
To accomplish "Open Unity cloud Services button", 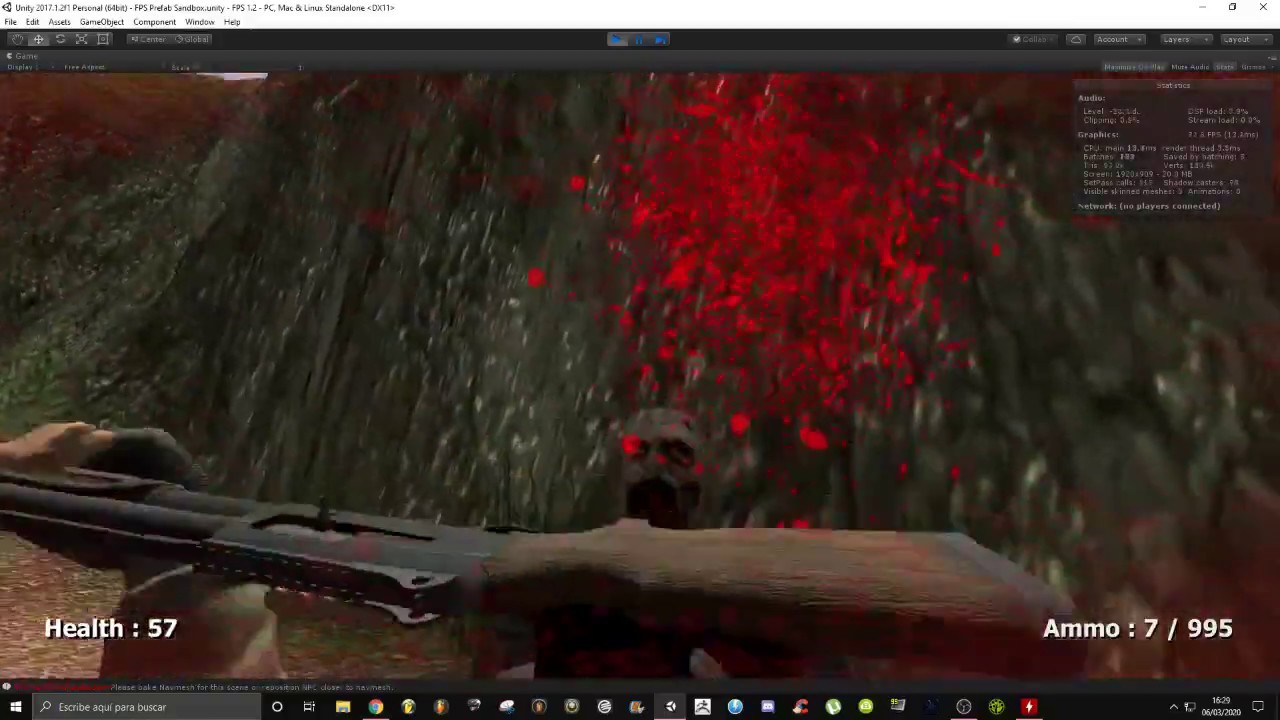I will tap(1076, 39).
